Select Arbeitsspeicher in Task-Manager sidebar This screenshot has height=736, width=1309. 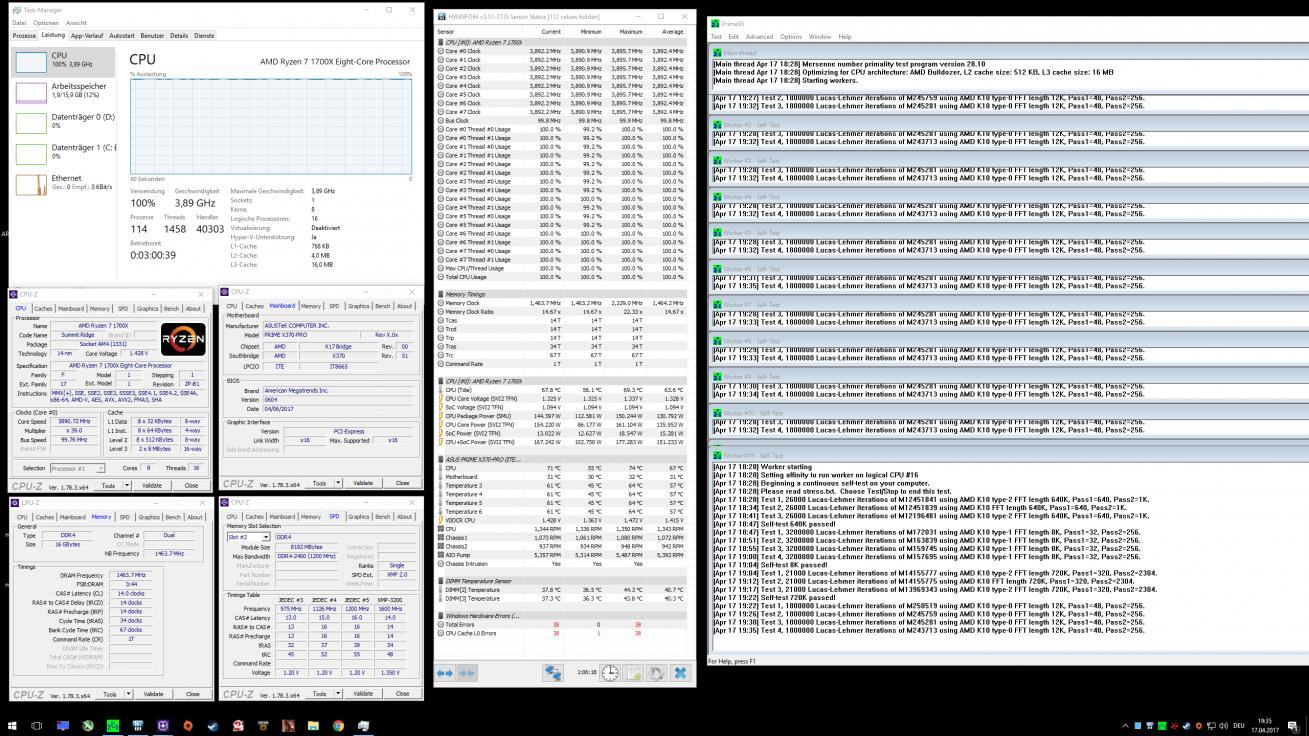coord(64,91)
